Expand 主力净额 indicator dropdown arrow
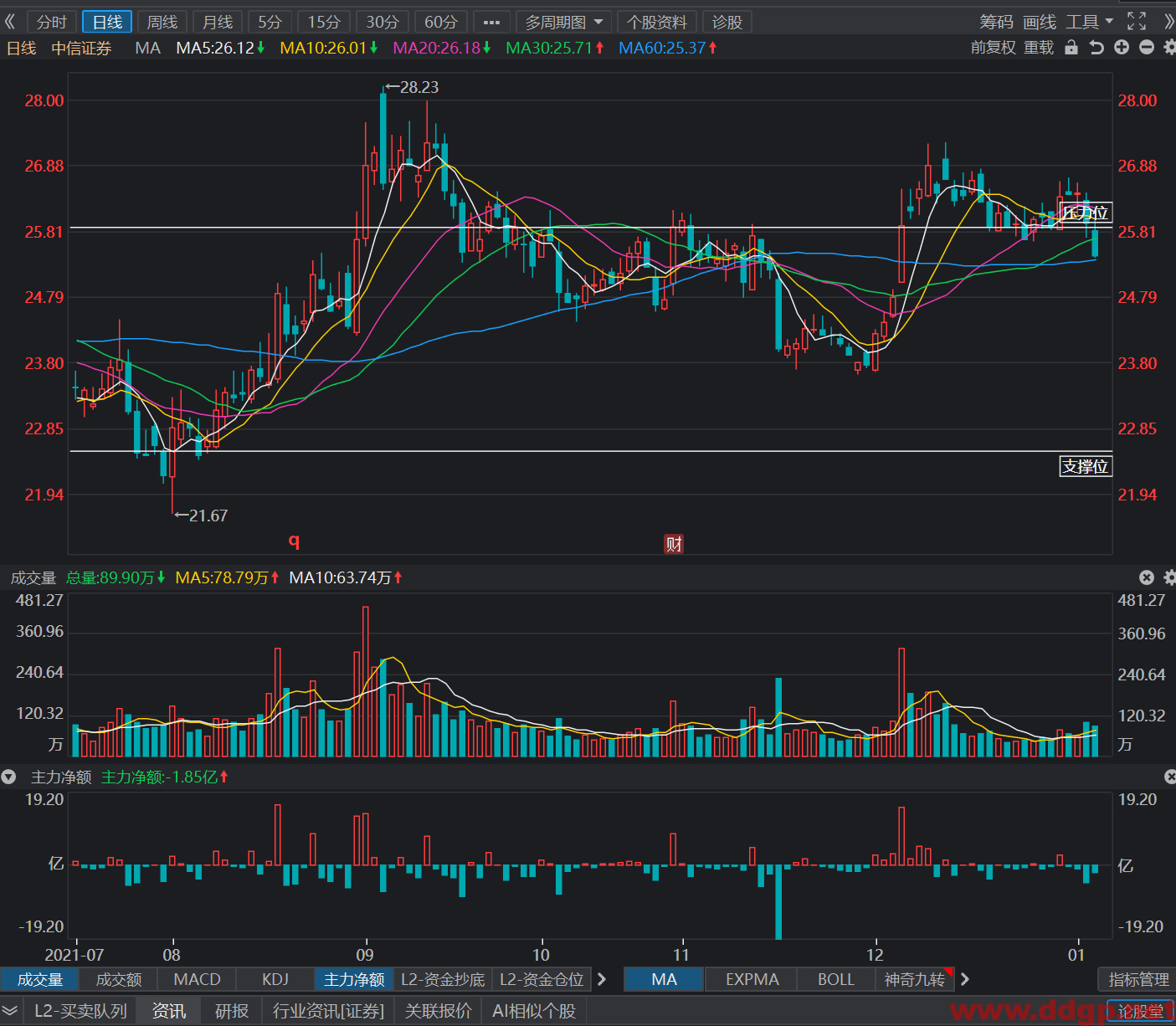Screen dimensions: 1176x1026 pyautogui.click(x=8, y=777)
